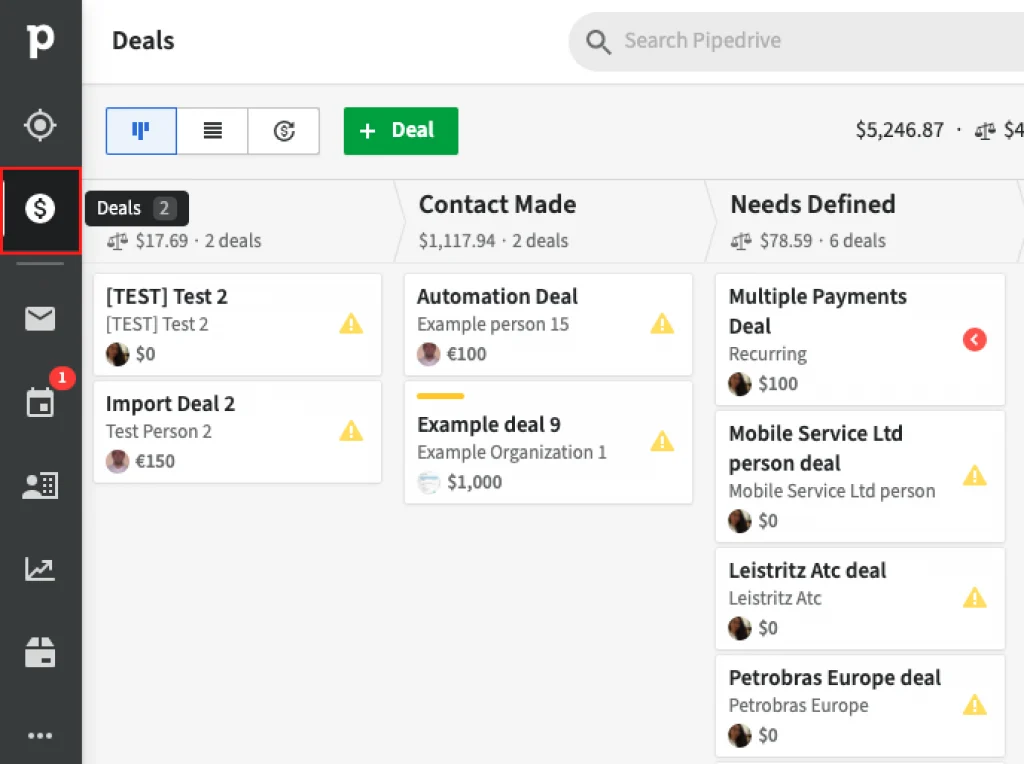Open the Mail inbox icon
This screenshot has width=1024, height=764.
pos(40,319)
